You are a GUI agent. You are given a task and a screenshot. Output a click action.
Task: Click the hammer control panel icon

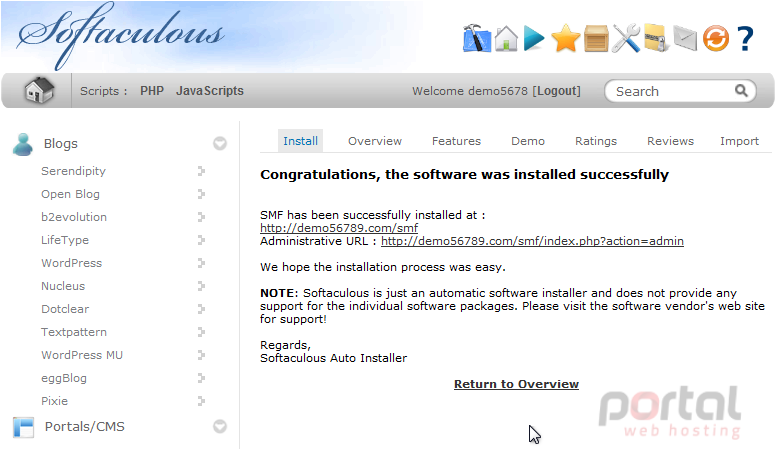pos(477,38)
